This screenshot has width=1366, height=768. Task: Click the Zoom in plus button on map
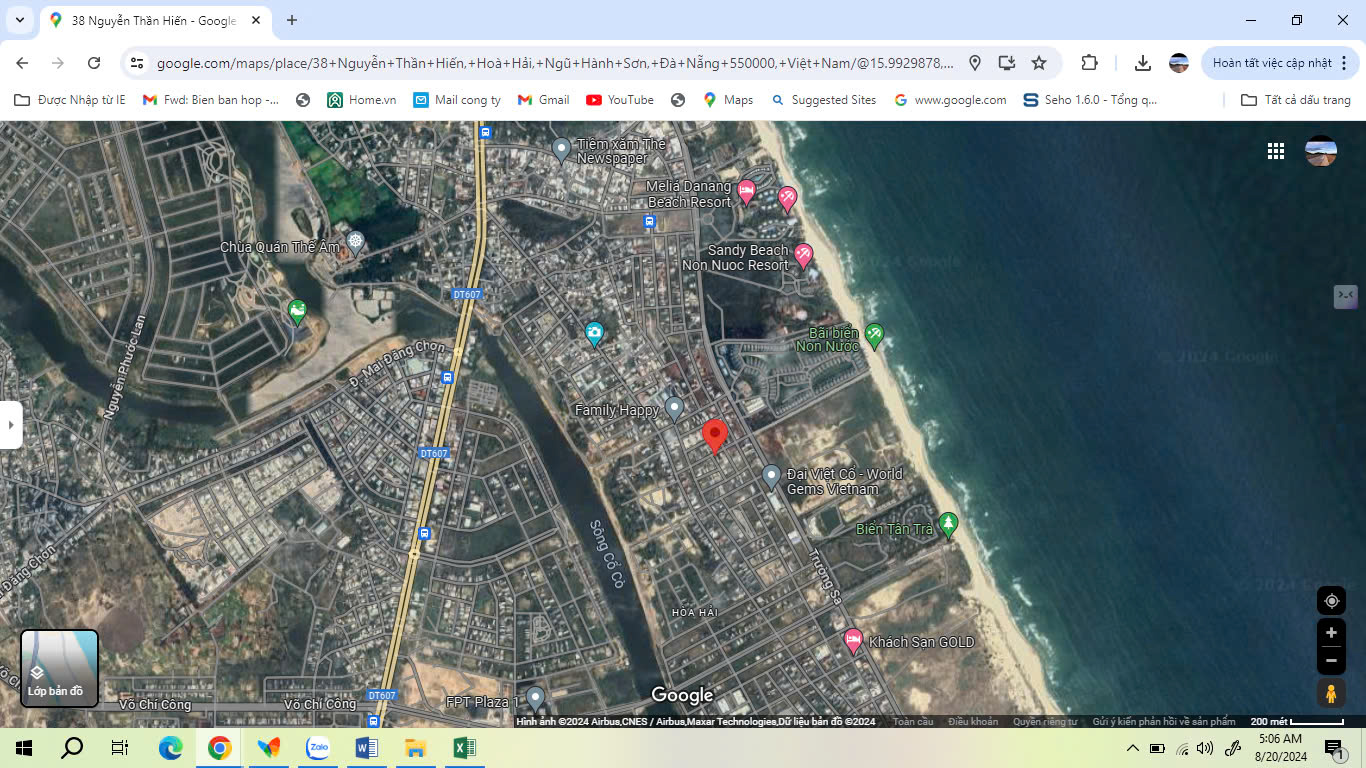1331,633
